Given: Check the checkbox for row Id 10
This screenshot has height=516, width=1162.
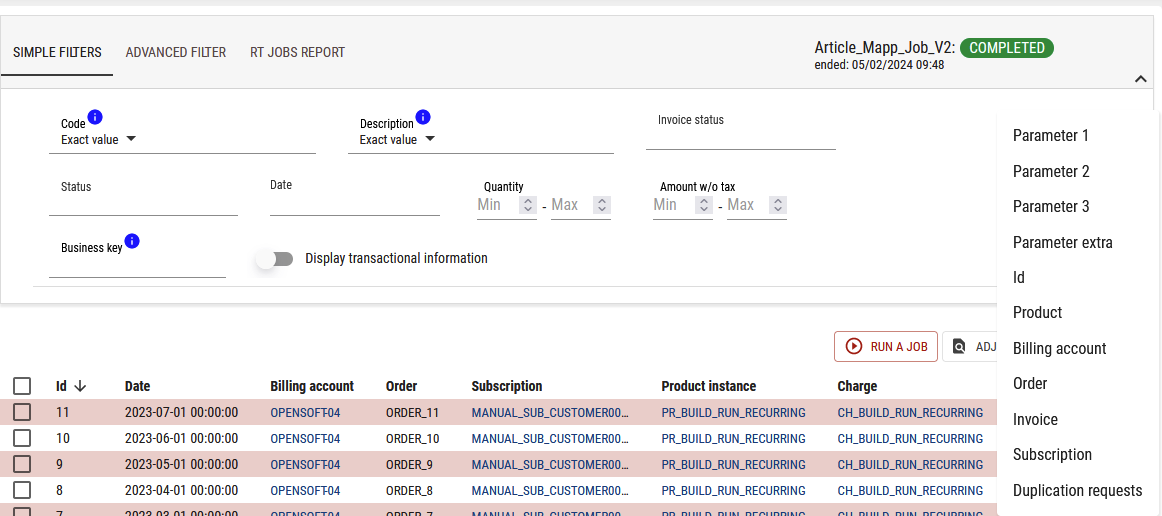Looking at the screenshot, I should click(22, 439).
